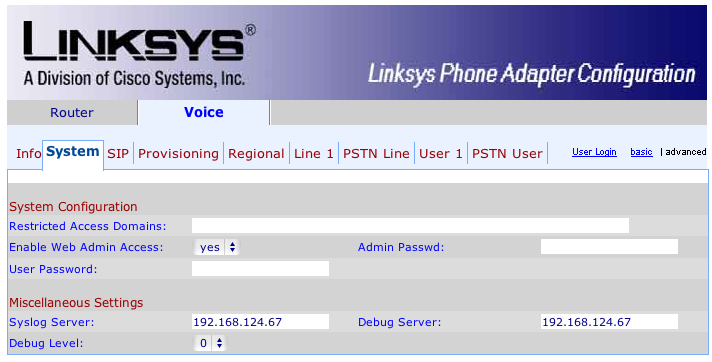The width and height of the screenshot is (712, 362).
Task: Click the User Login link
Action: point(594,152)
